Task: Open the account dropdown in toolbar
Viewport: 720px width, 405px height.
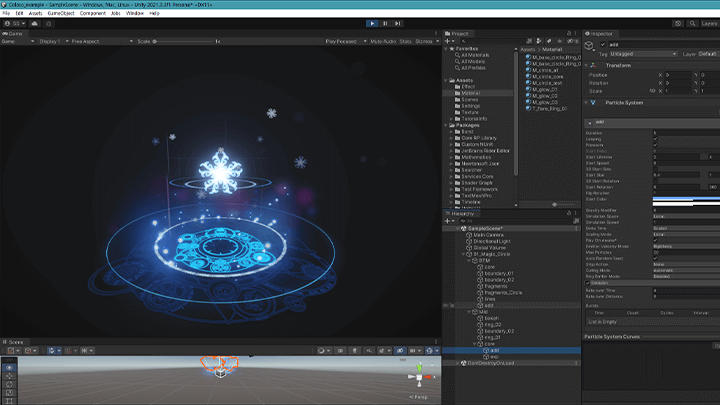Action: click(x=15, y=23)
